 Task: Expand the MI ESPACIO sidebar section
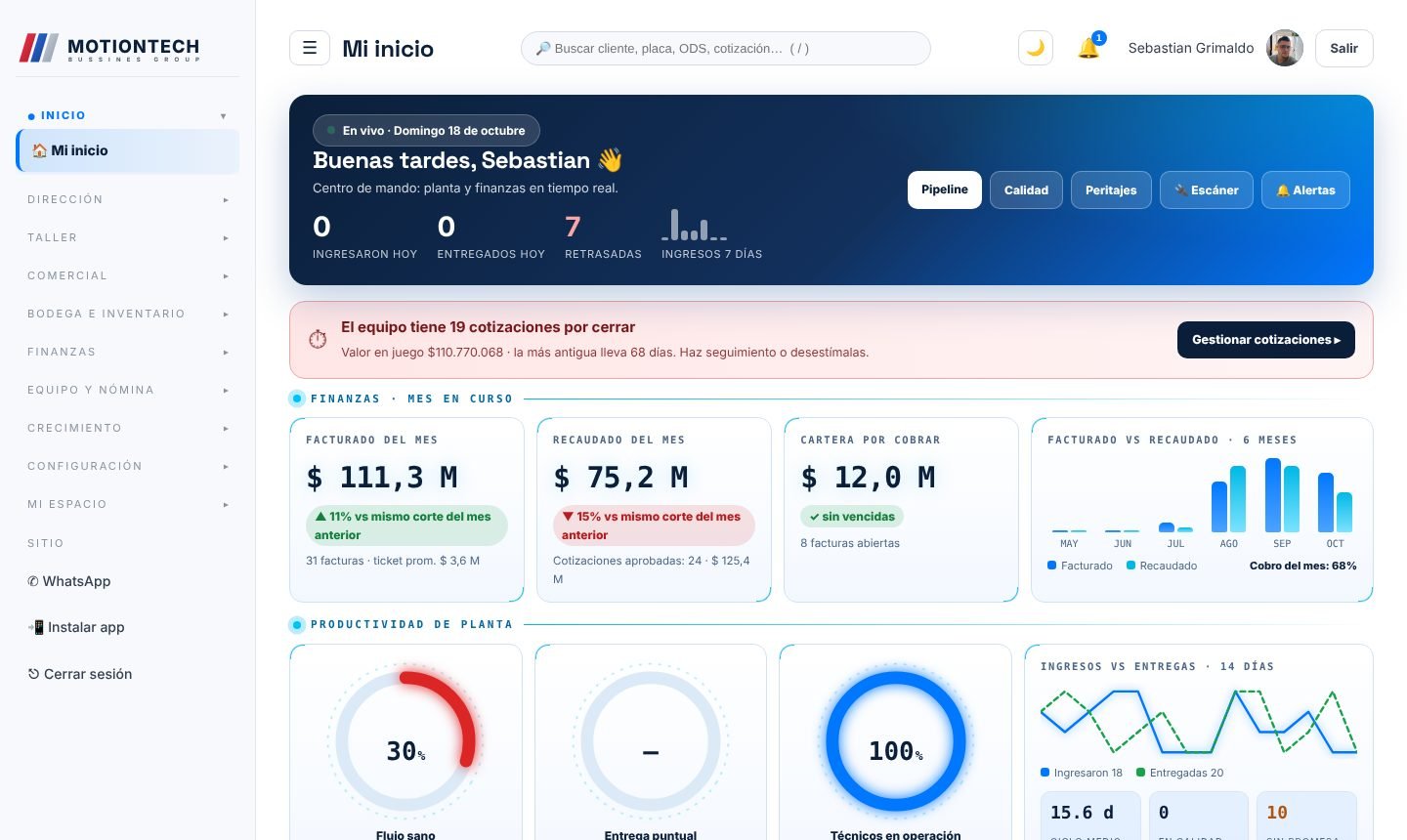(x=128, y=504)
